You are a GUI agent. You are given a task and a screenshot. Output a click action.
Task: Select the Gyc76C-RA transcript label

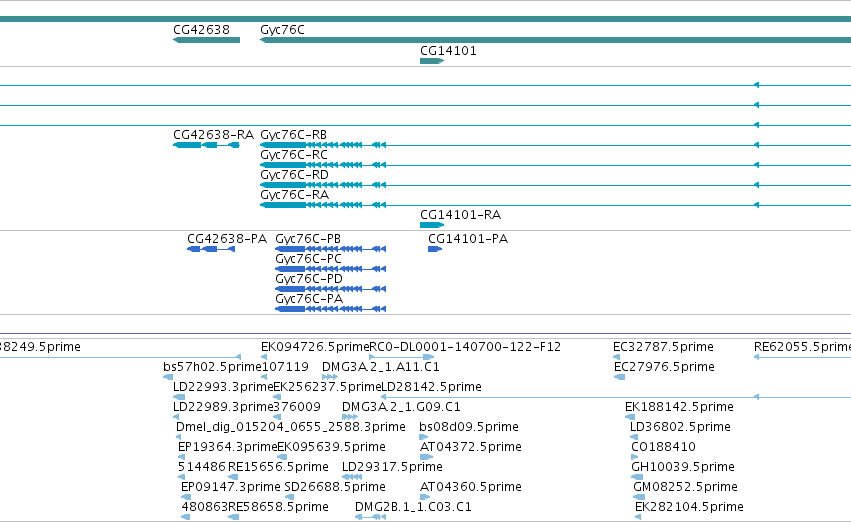(295, 195)
